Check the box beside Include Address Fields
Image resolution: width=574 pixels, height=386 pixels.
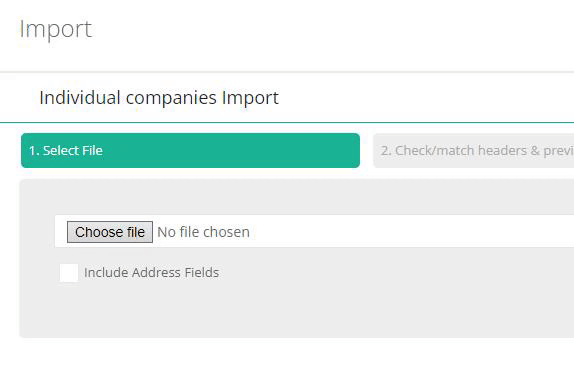click(x=69, y=273)
